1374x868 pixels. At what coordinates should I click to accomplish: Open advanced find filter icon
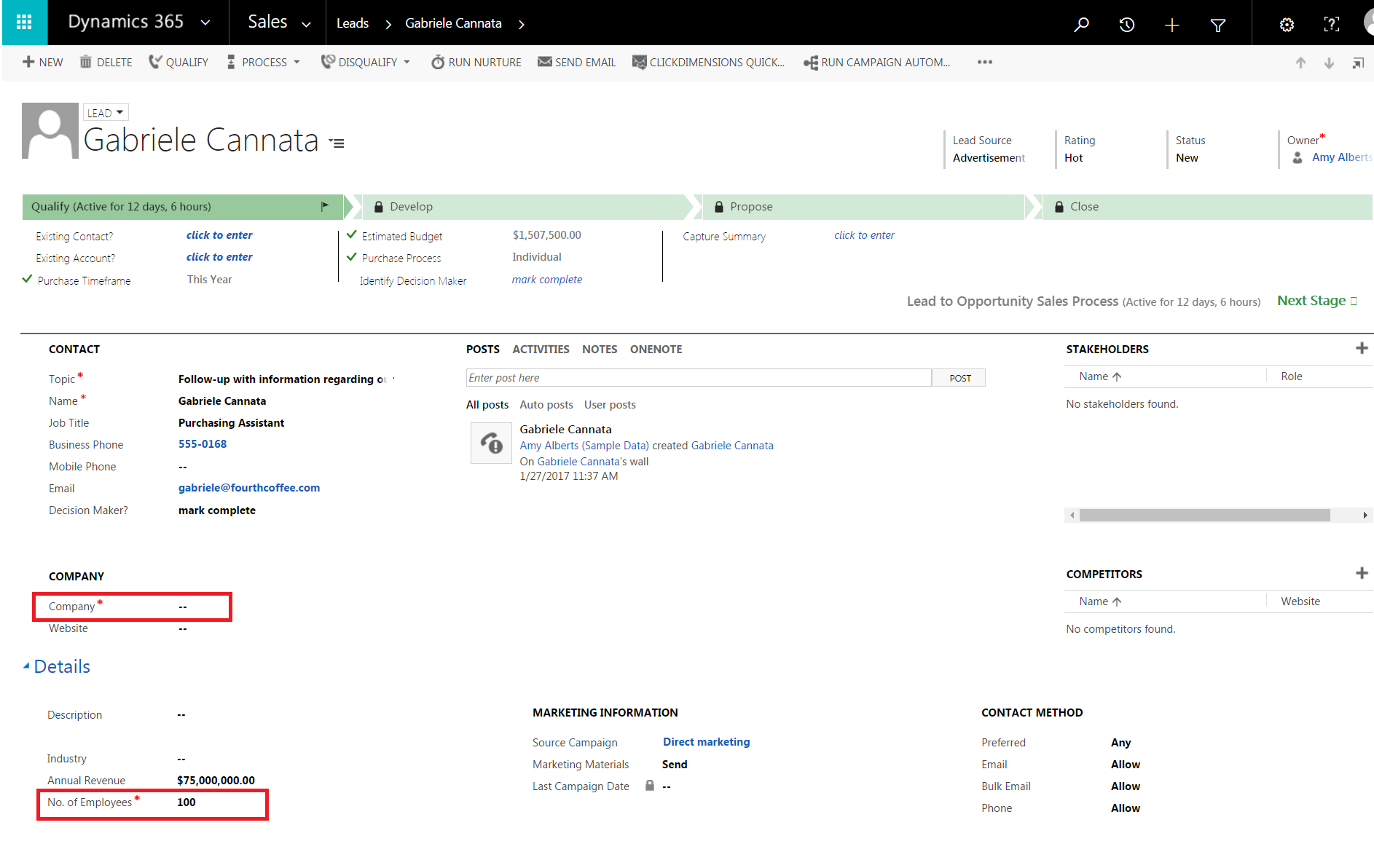(1217, 25)
